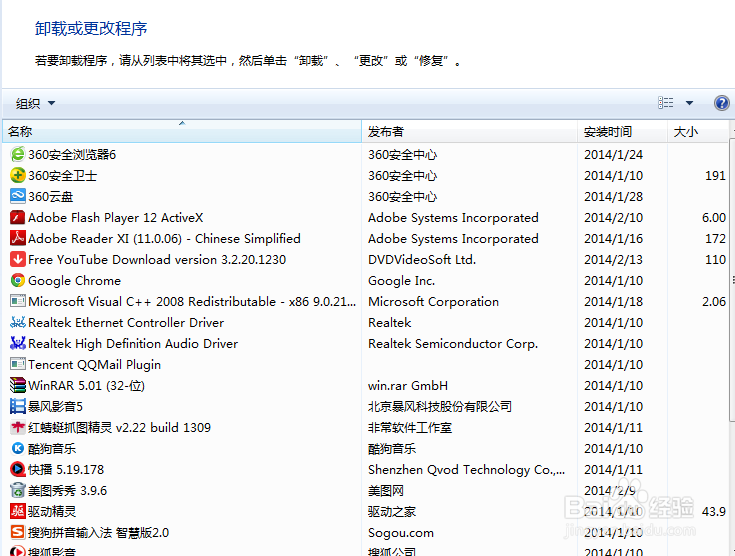Click the vertical scrollbar of program list
The width and height of the screenshot is (735, 556).
tap(732, 281)
